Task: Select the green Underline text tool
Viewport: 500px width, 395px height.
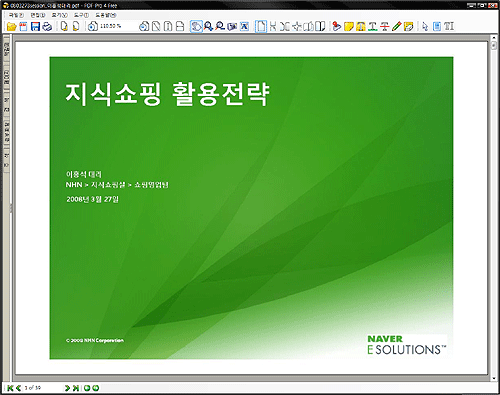Action: tap(373, 26)
